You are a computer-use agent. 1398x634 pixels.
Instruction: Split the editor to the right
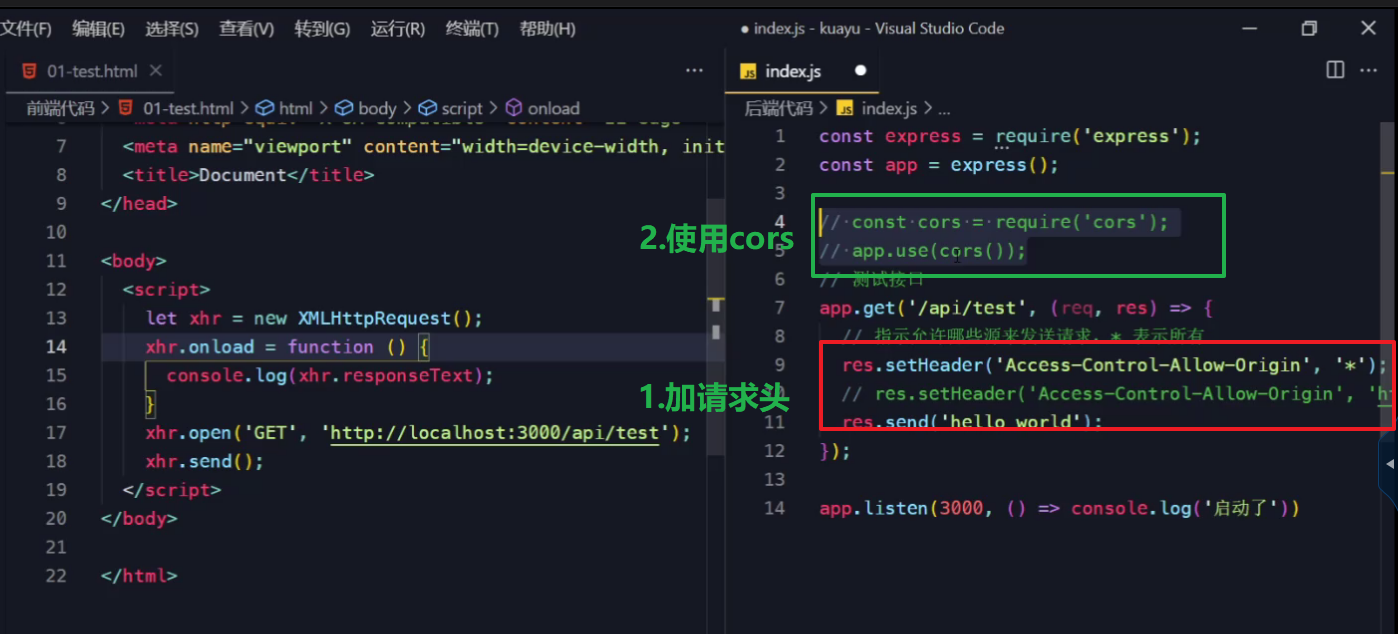[1334, 70]
